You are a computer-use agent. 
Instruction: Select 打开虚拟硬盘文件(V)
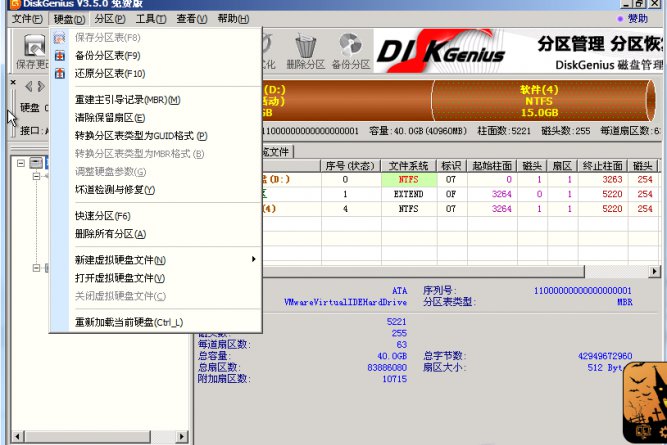click(x=120, y=278)
